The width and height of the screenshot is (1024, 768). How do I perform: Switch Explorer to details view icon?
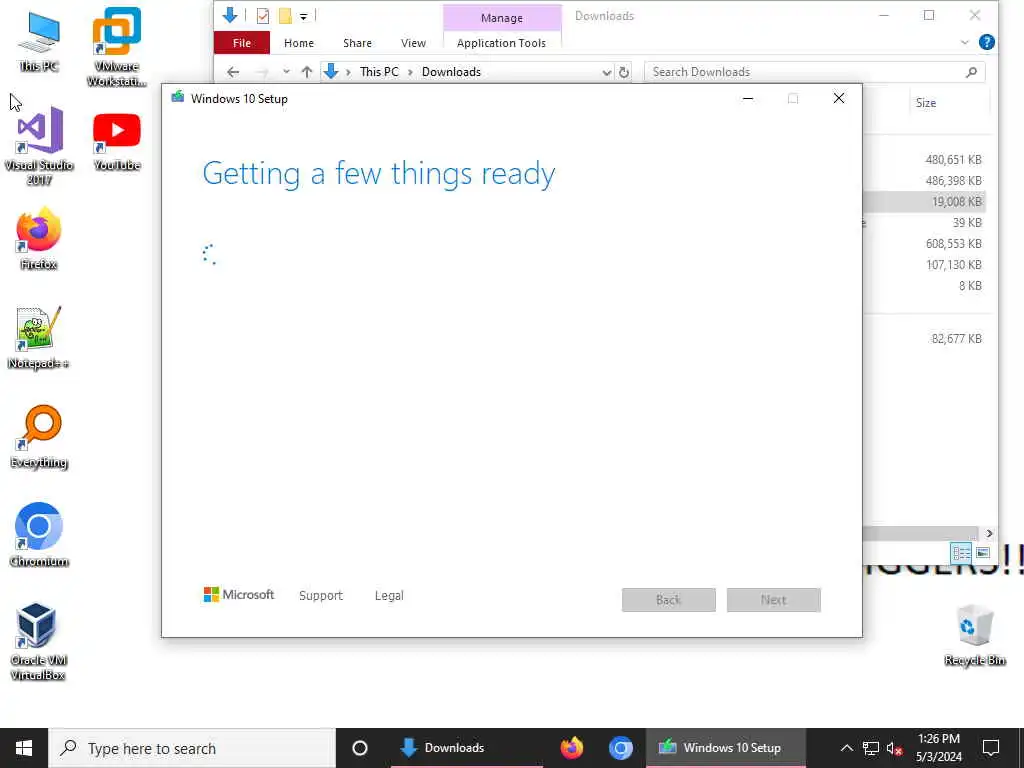(961, 553)
